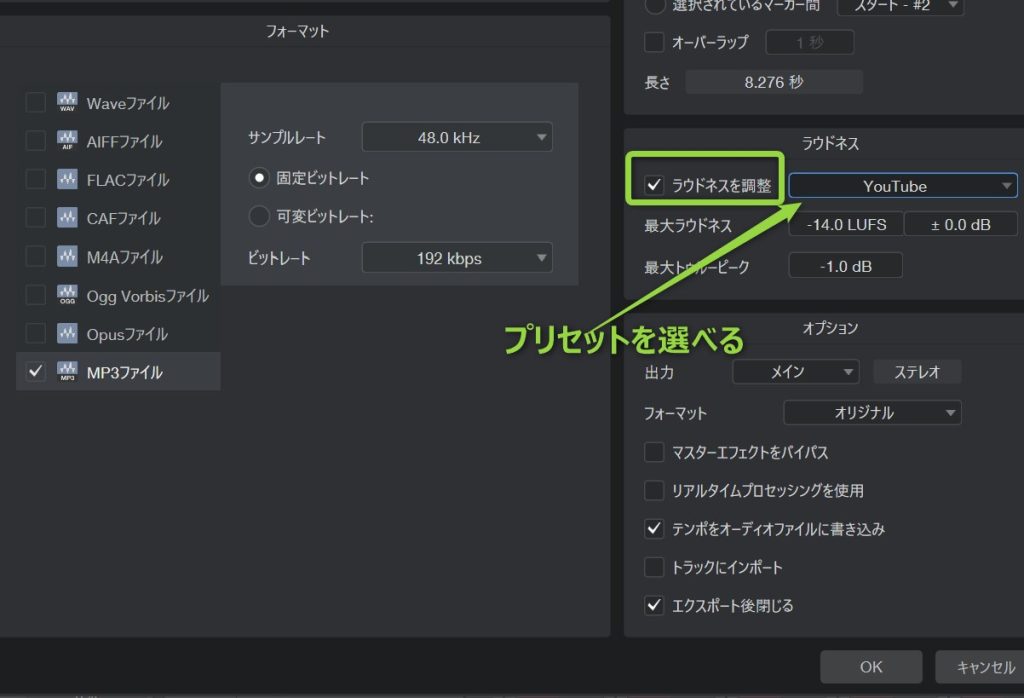Click the MP3 file format icon
Viewport: 1024px width, 698px height.
(x=67, y=372)
